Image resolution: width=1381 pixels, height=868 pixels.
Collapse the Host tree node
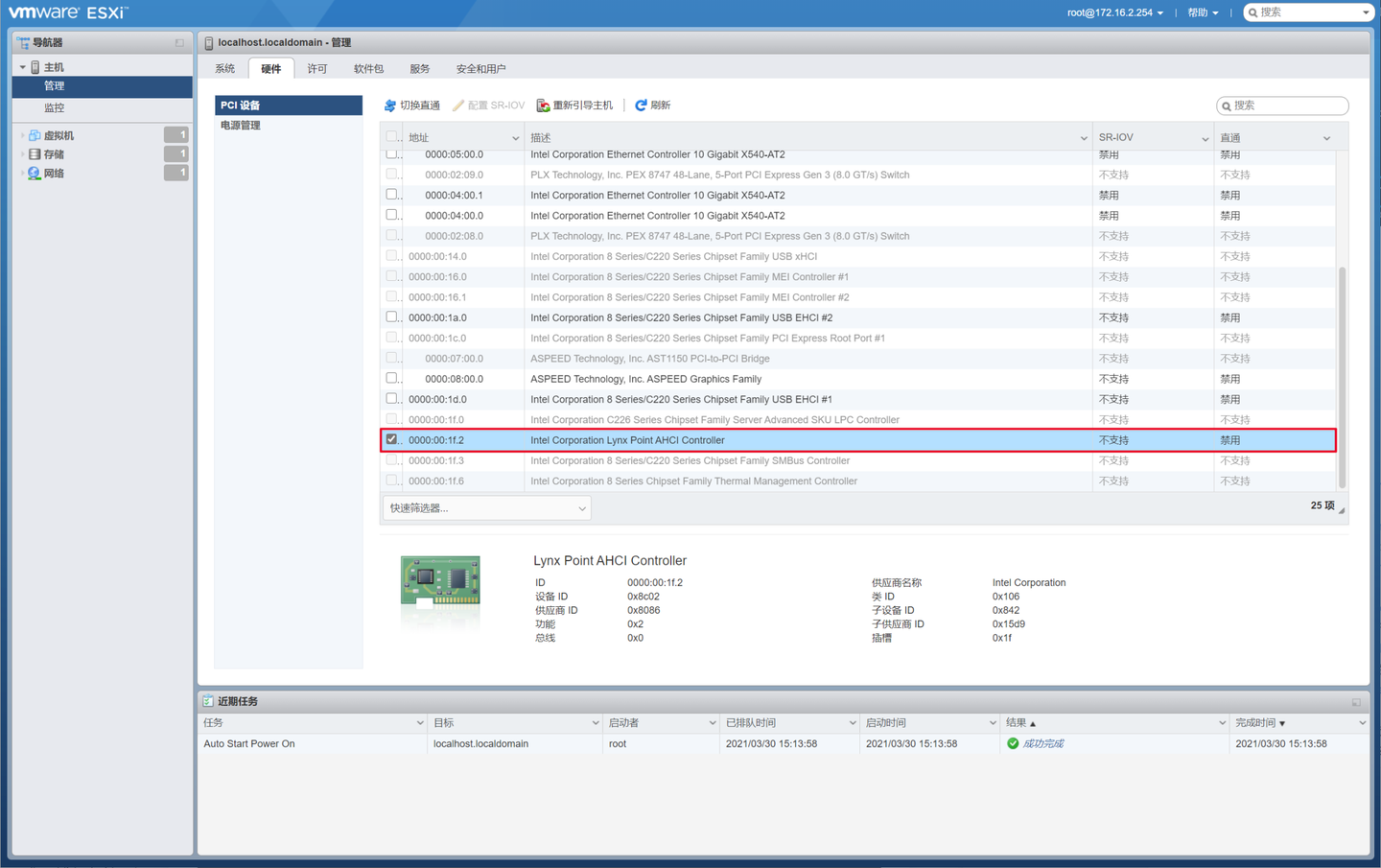click(23, 67)
